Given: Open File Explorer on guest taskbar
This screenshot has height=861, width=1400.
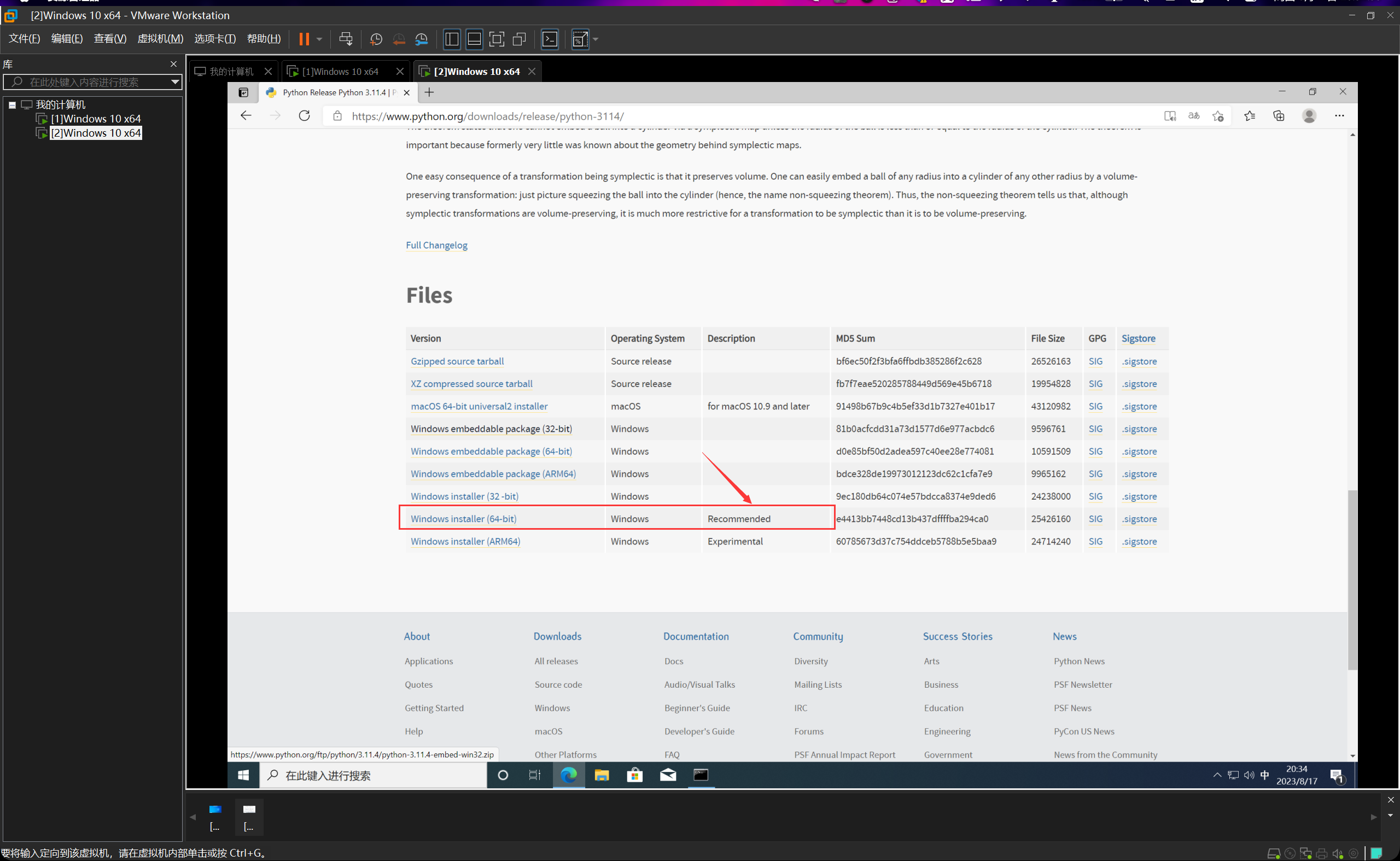Looking at the screenshot, I should tap(602, 775).
